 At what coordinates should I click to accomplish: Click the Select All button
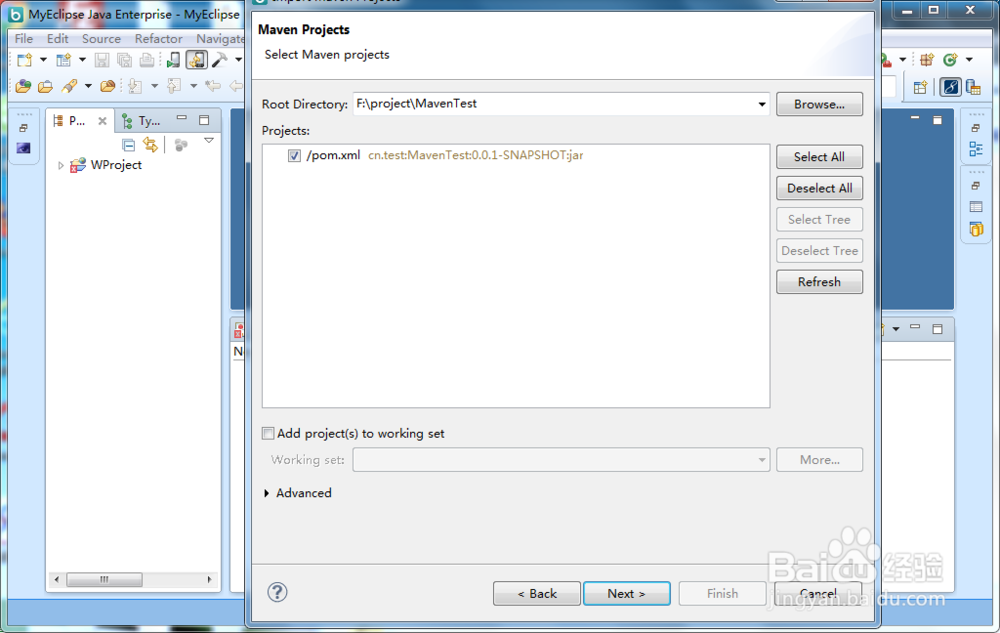point(820,157)
